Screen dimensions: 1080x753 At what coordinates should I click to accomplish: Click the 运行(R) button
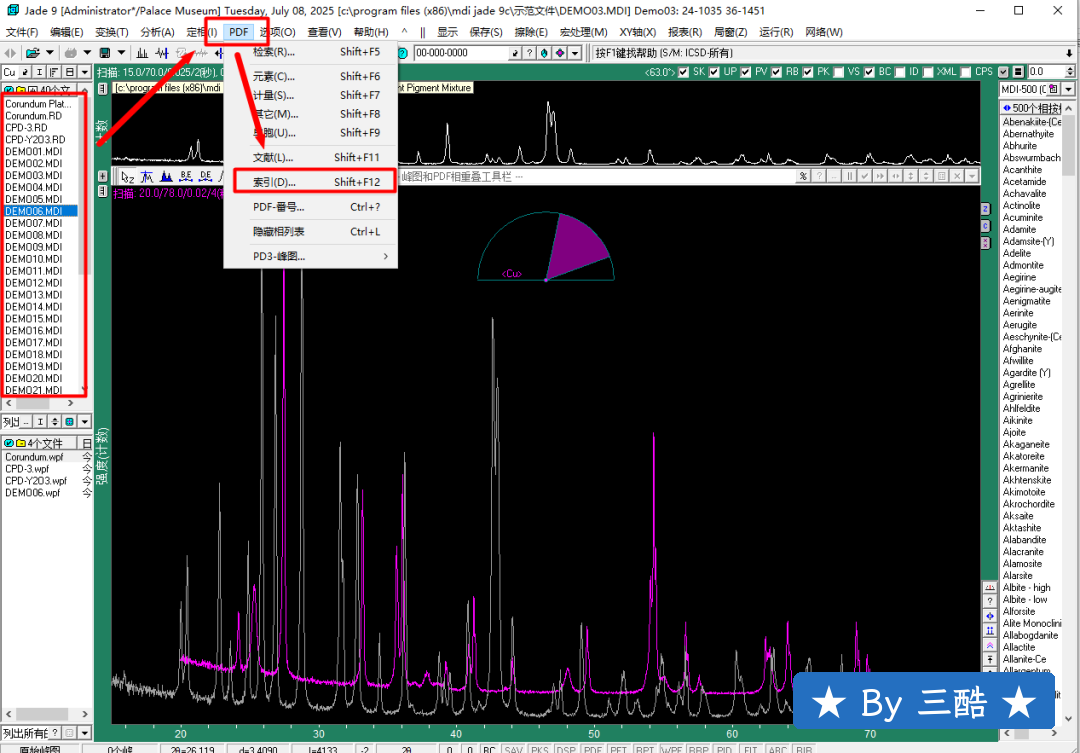click(x=776, y=32)
